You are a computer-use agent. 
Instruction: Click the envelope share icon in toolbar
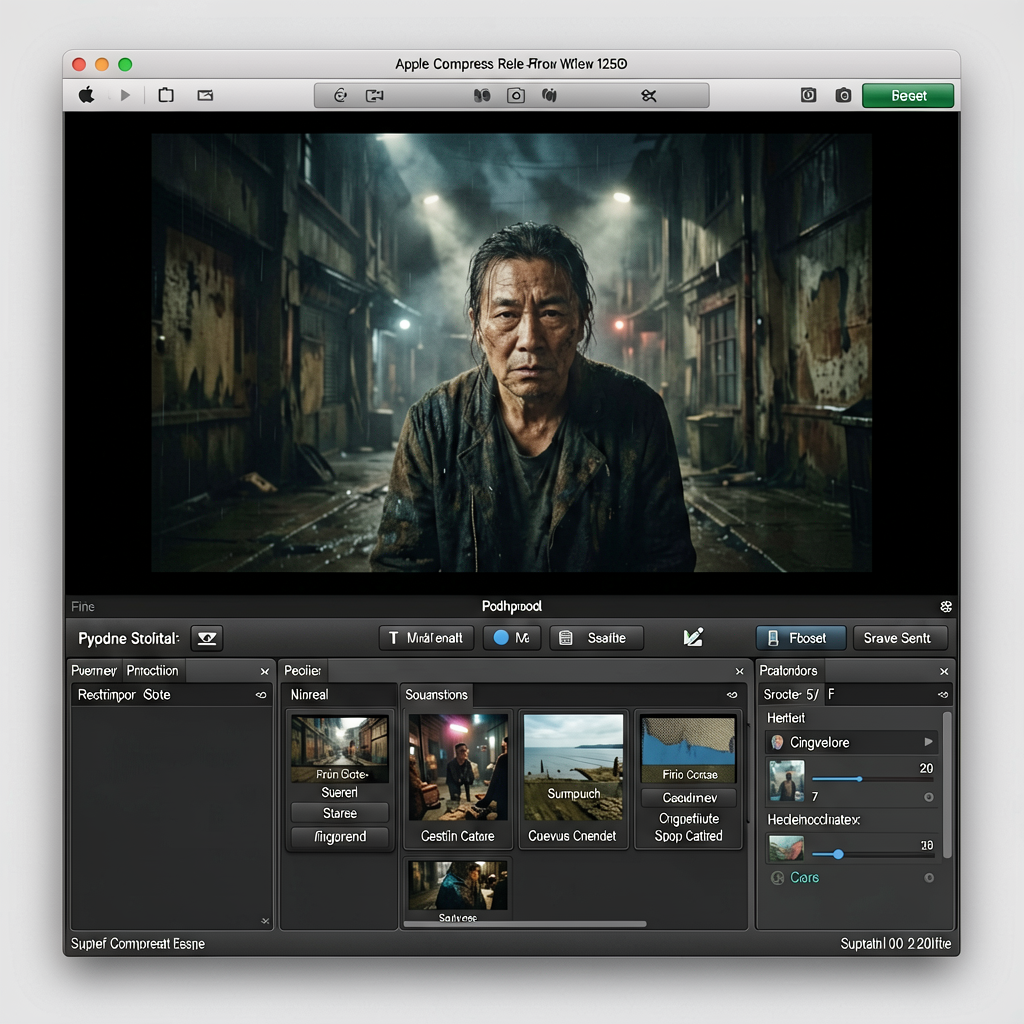click(x=205, y=95)
